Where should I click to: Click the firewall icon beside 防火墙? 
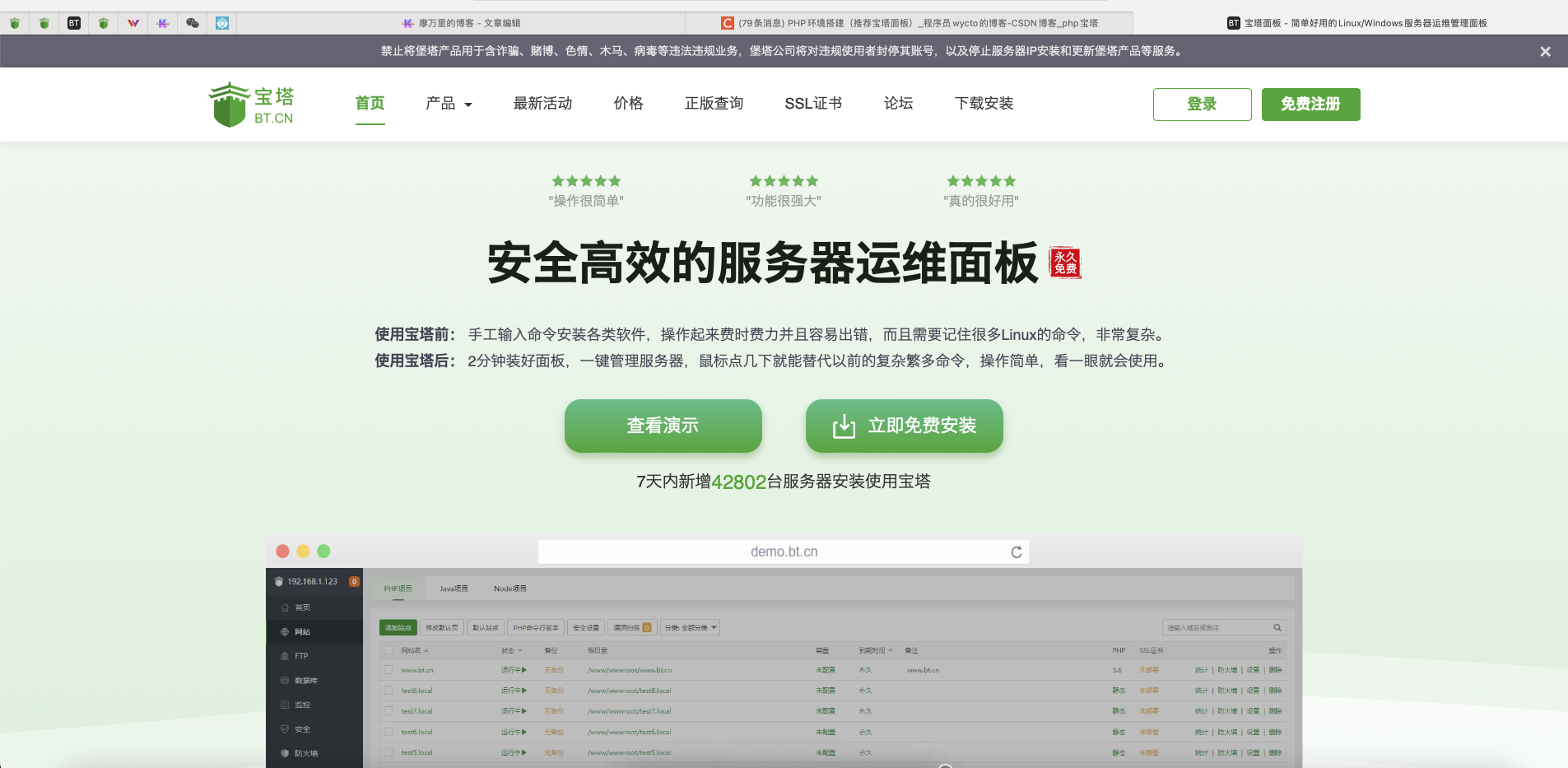click(x=285, y=753)
